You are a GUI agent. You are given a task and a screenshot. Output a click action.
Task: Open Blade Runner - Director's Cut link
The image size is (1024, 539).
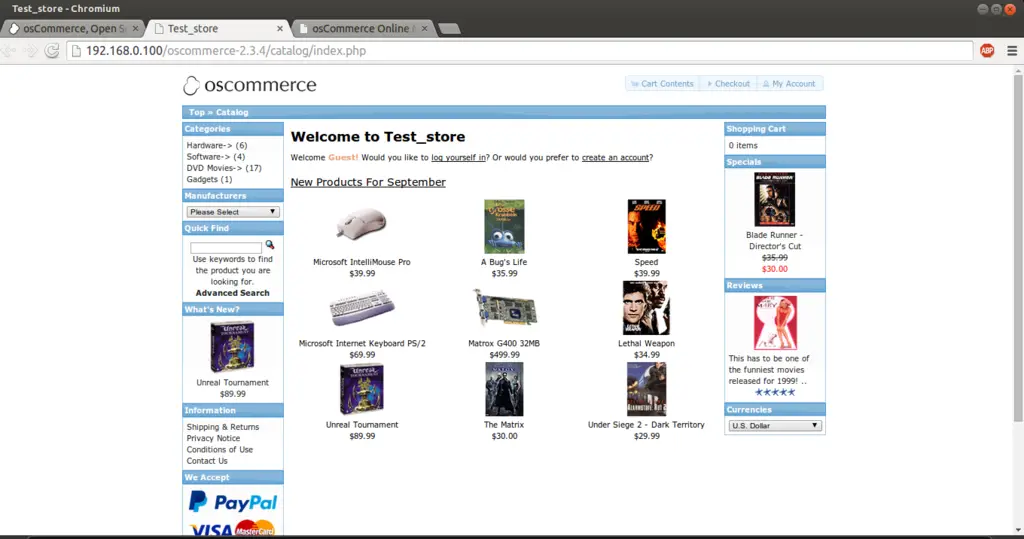[x=775, y=240]
